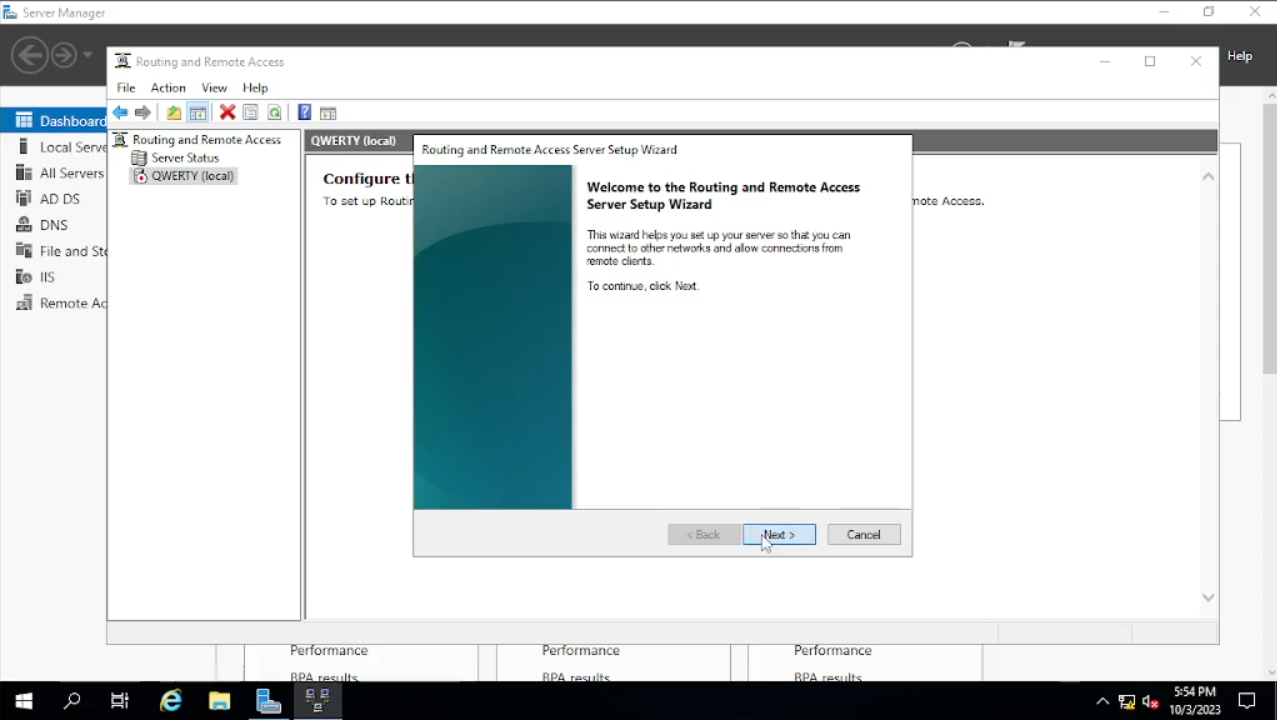Click Next in the setup wizard

click(x=779, y=535)
